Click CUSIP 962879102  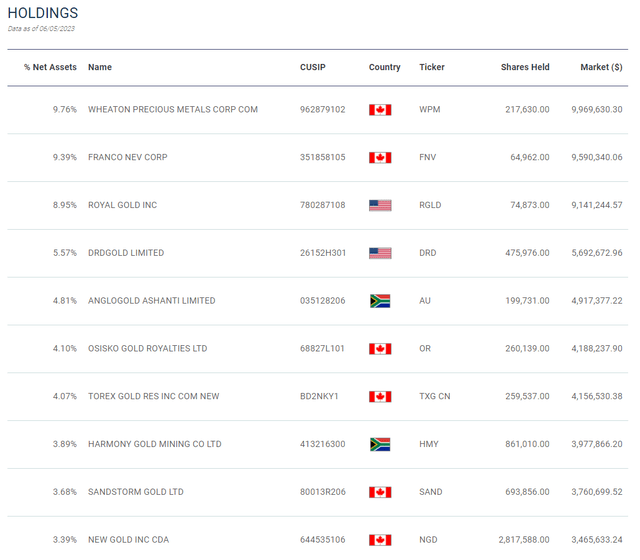[322, 109]
